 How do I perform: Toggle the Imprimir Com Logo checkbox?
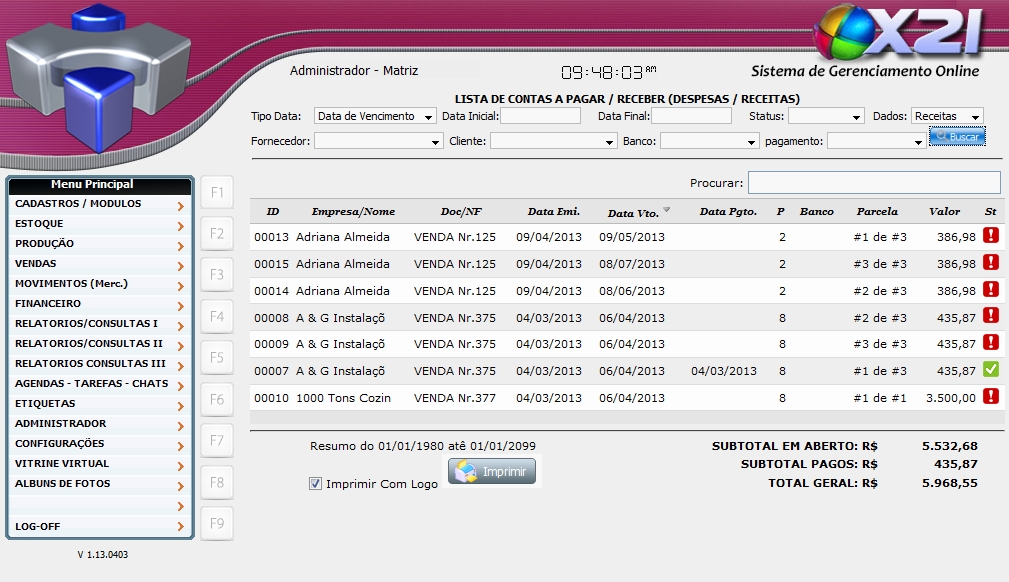pos(316,484)
